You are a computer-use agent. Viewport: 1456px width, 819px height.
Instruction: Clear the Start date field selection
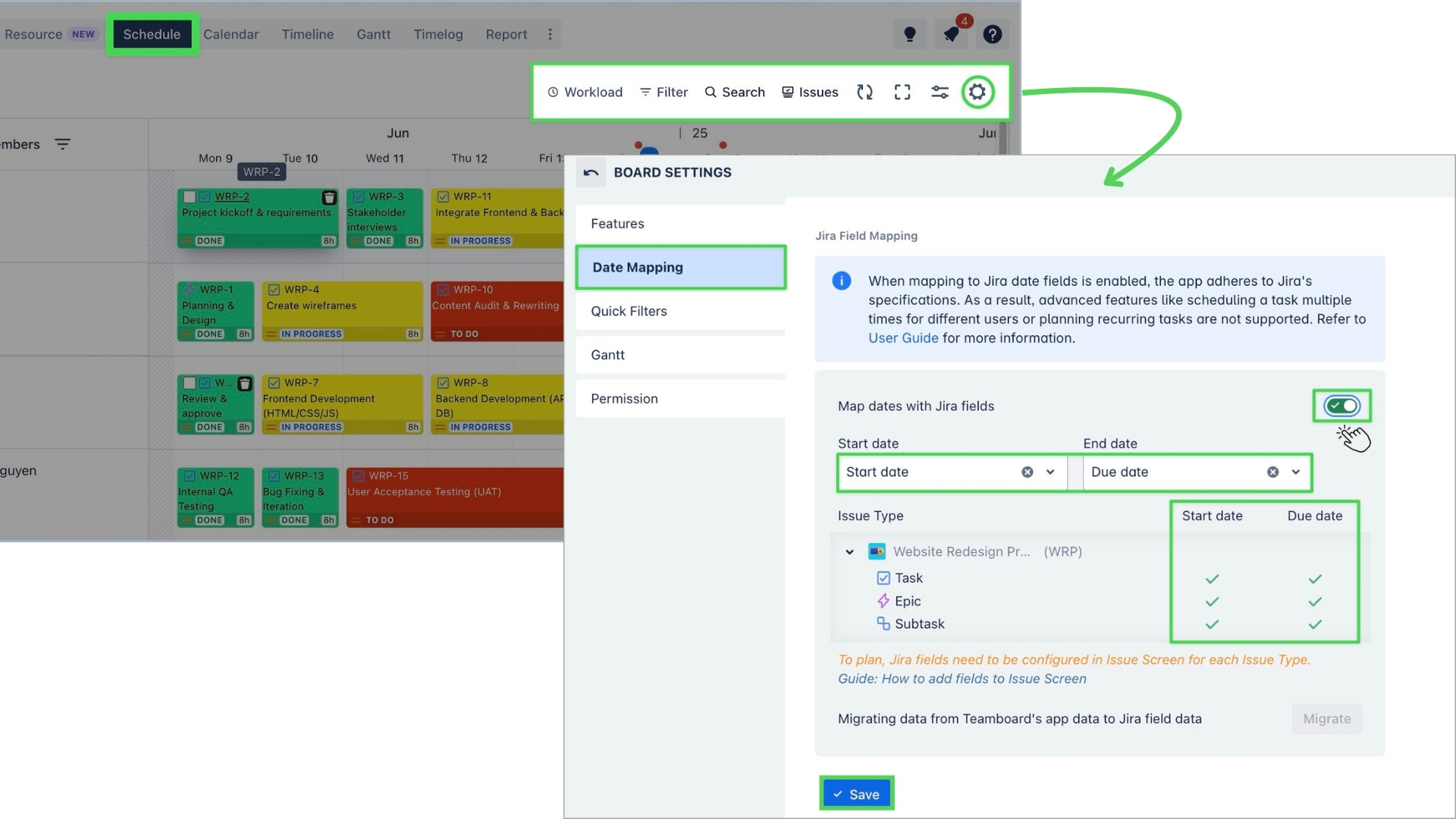1027,472
